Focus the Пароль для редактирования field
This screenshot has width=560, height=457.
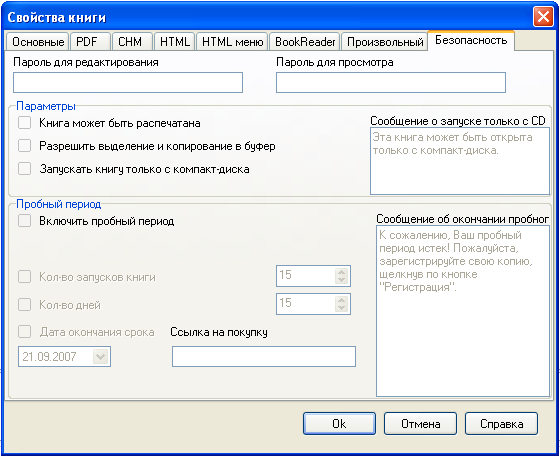click(x=128, y=82)
